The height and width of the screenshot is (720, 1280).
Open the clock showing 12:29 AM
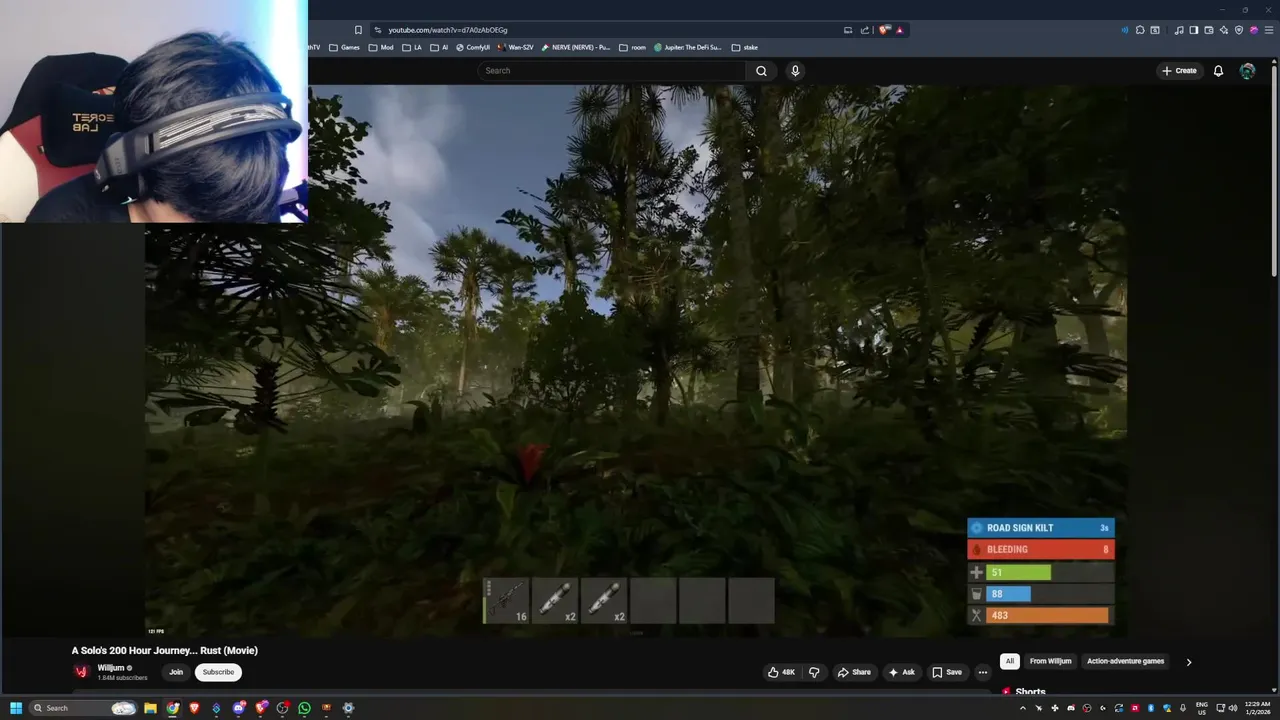click(1257, 708)
